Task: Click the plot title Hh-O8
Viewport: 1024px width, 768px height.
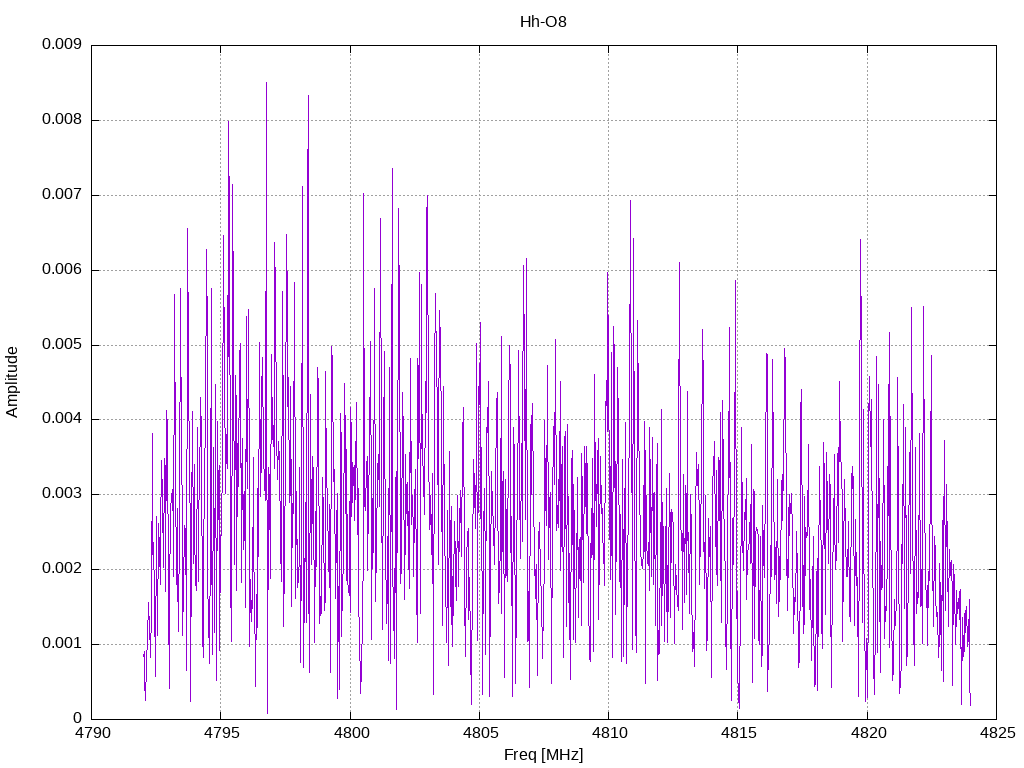Action: (543, 22)
